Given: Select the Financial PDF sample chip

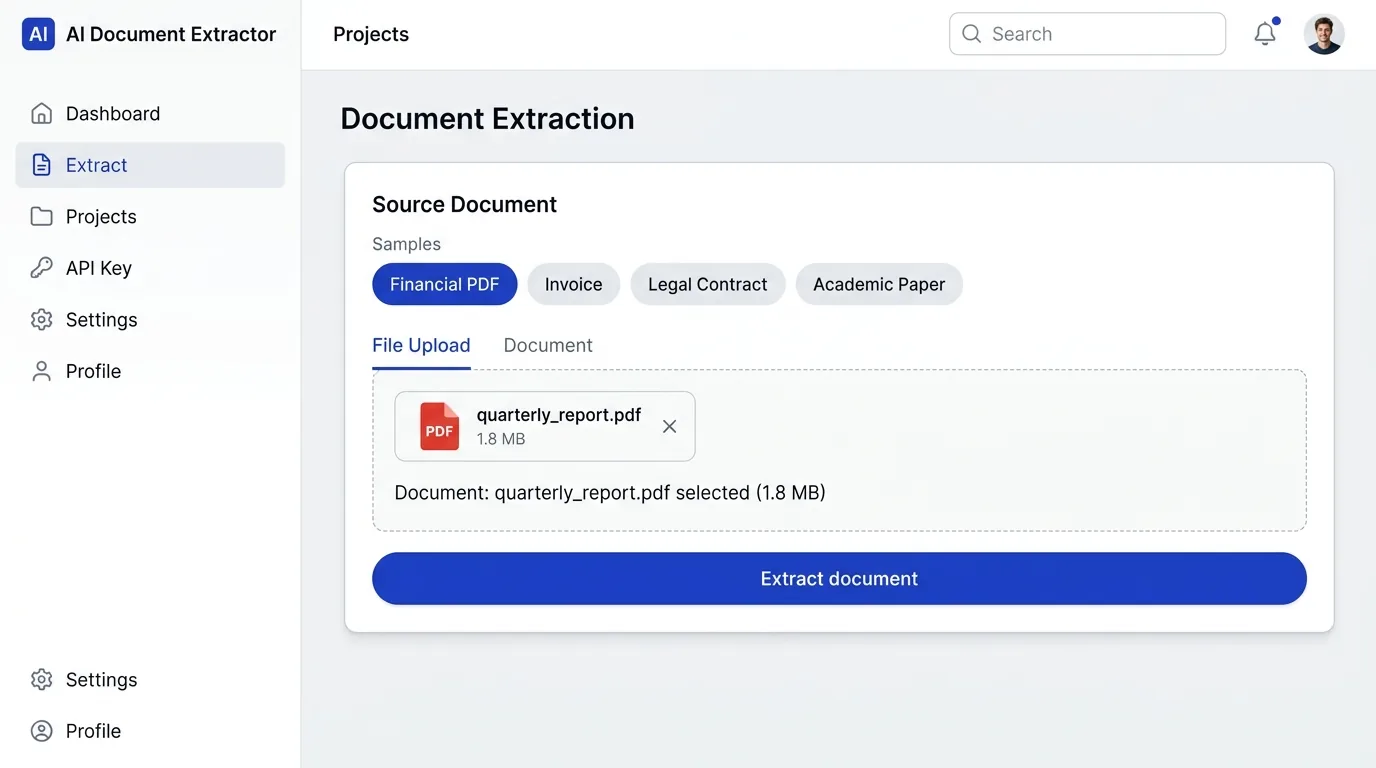Looking at the screenshot, I should click(x=444, y=284).
